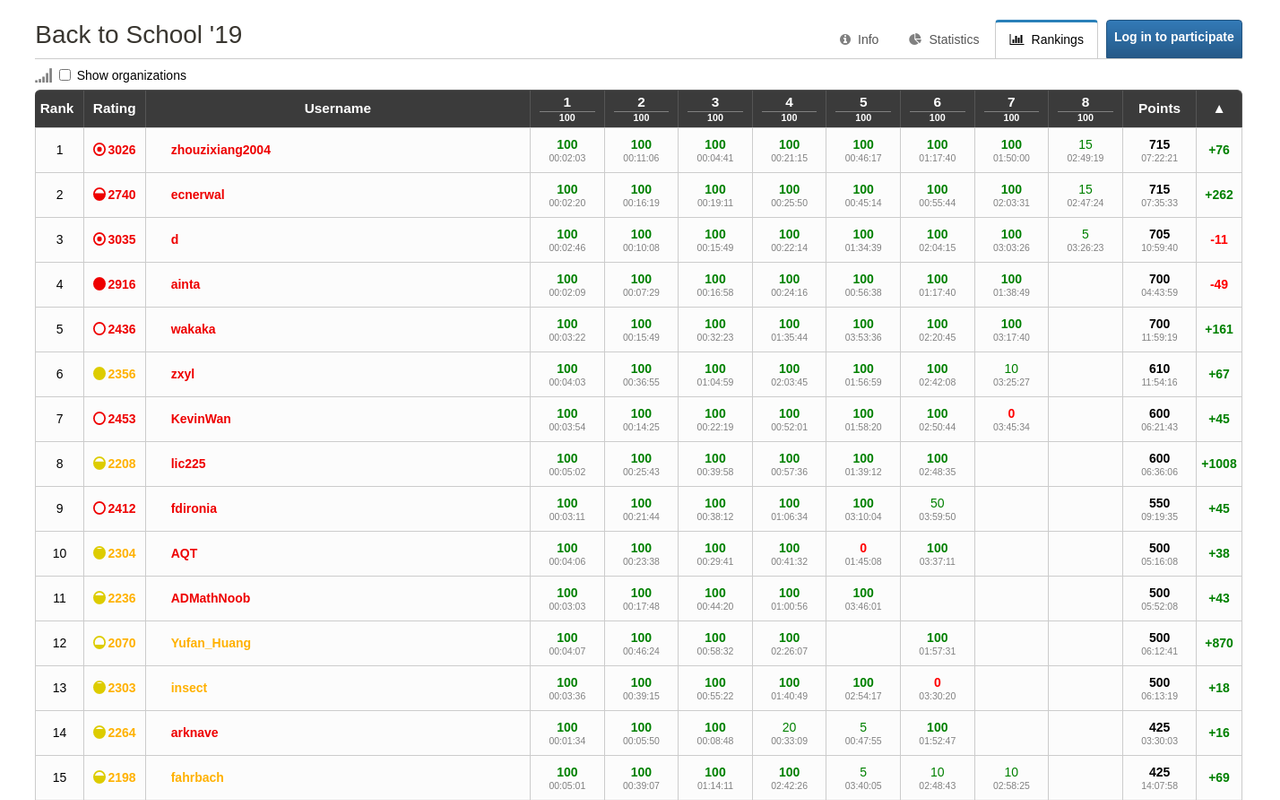Open insect's user page
The height and width of the screenshot is (800, 1280).
189,688
